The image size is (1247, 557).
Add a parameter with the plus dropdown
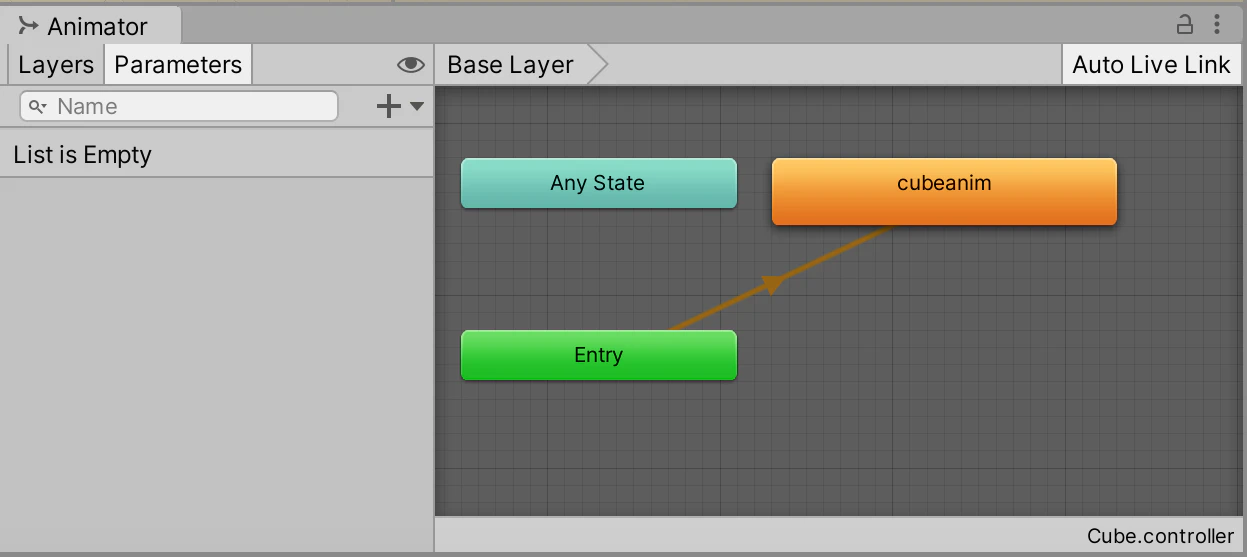pos(400,106)
